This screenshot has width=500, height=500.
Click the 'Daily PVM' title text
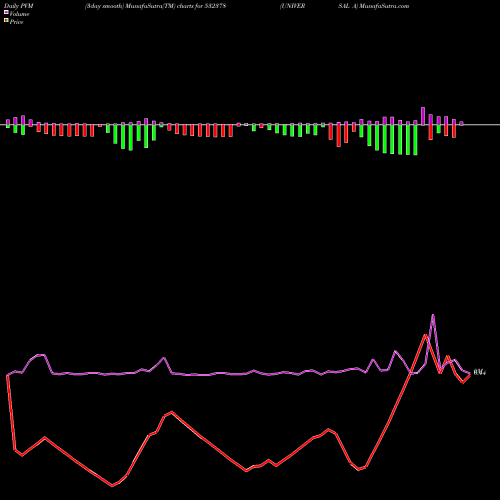click(19, 6)
